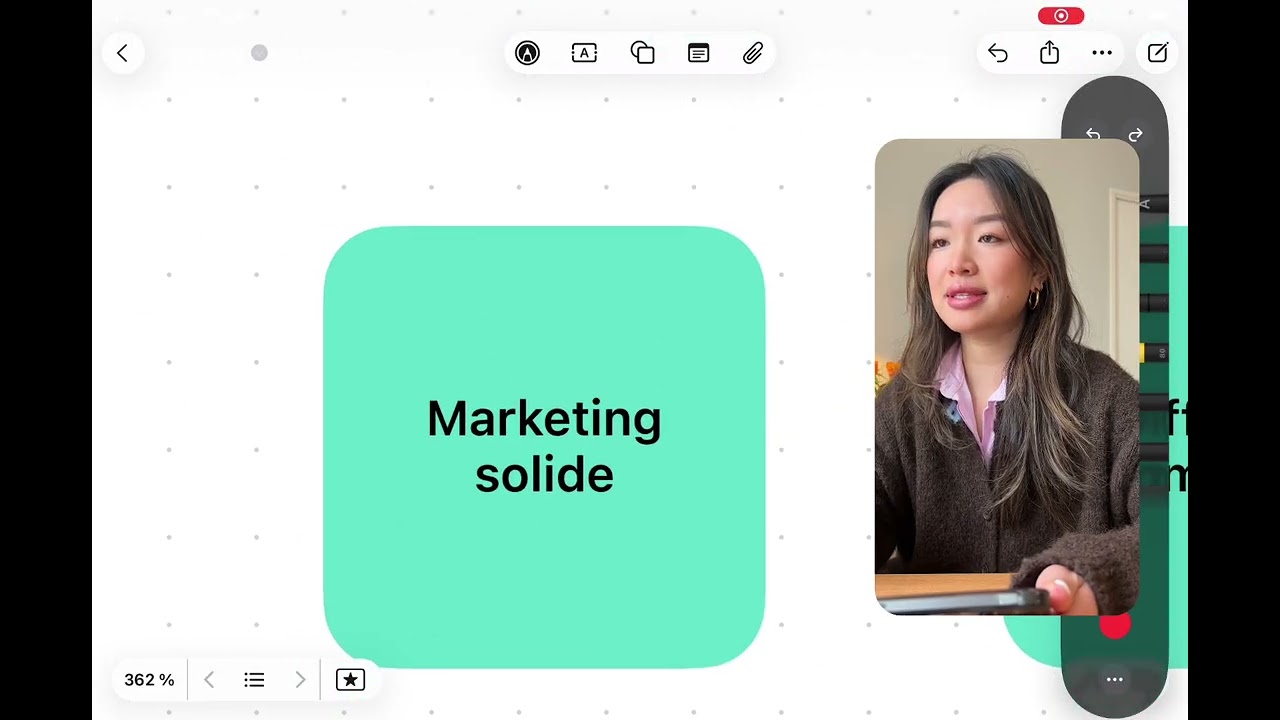Select the pen drawing tool icon
The image size is (1280, 720).
527,53
